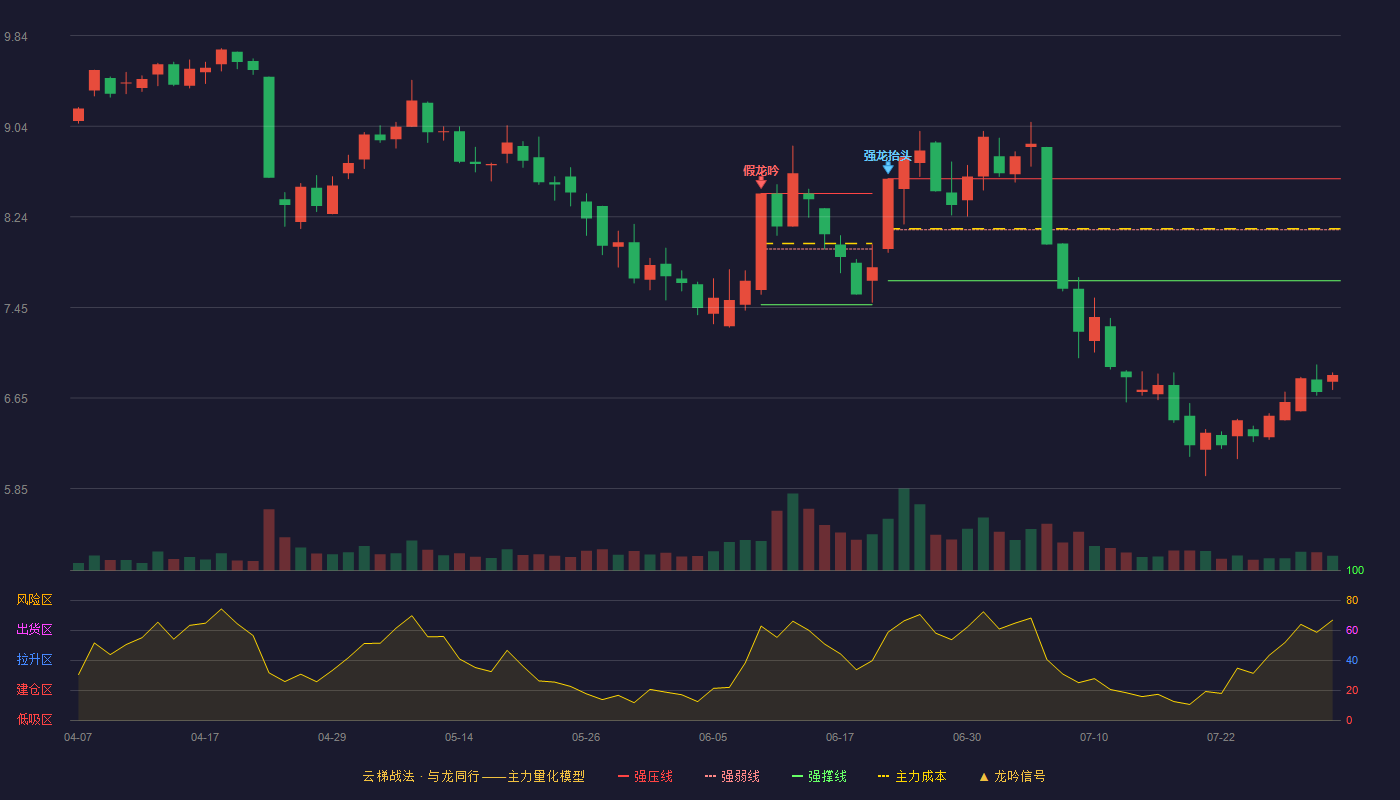Click the blue arrow below 强龙抬头
This screenshot has height=800, width=1400.
click(x=888, y=168)
